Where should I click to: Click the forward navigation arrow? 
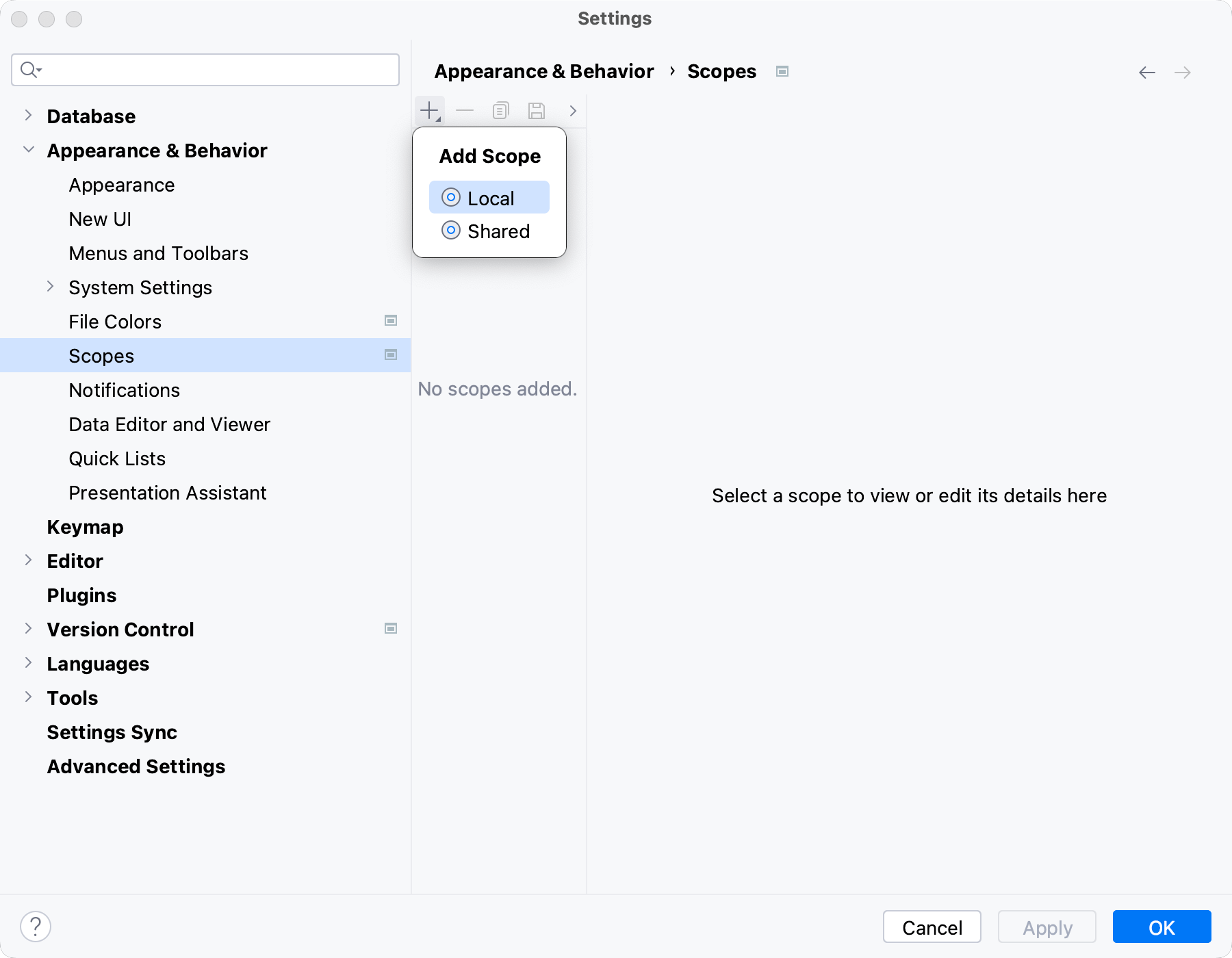click(1183, 72)
